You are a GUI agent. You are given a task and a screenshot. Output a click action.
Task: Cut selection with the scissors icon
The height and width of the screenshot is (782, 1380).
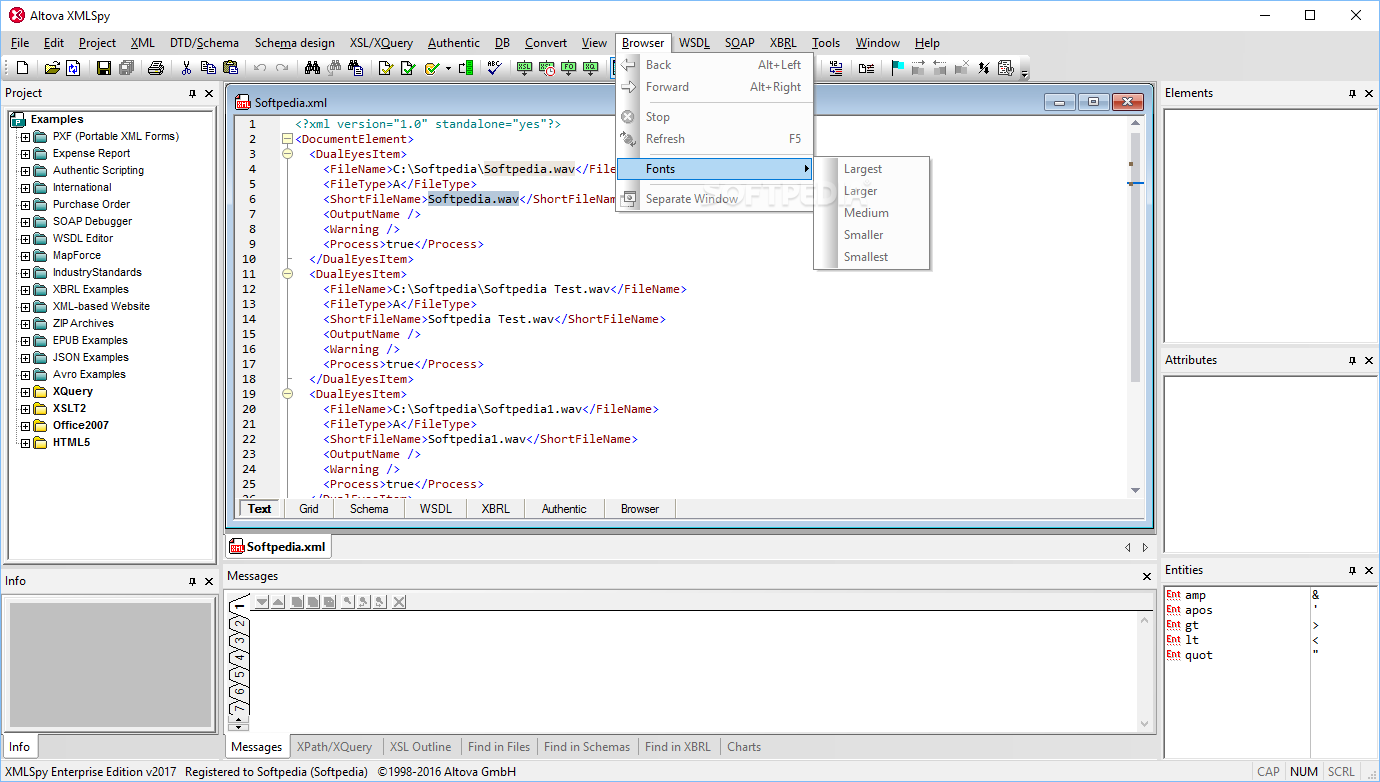point(186,68)
